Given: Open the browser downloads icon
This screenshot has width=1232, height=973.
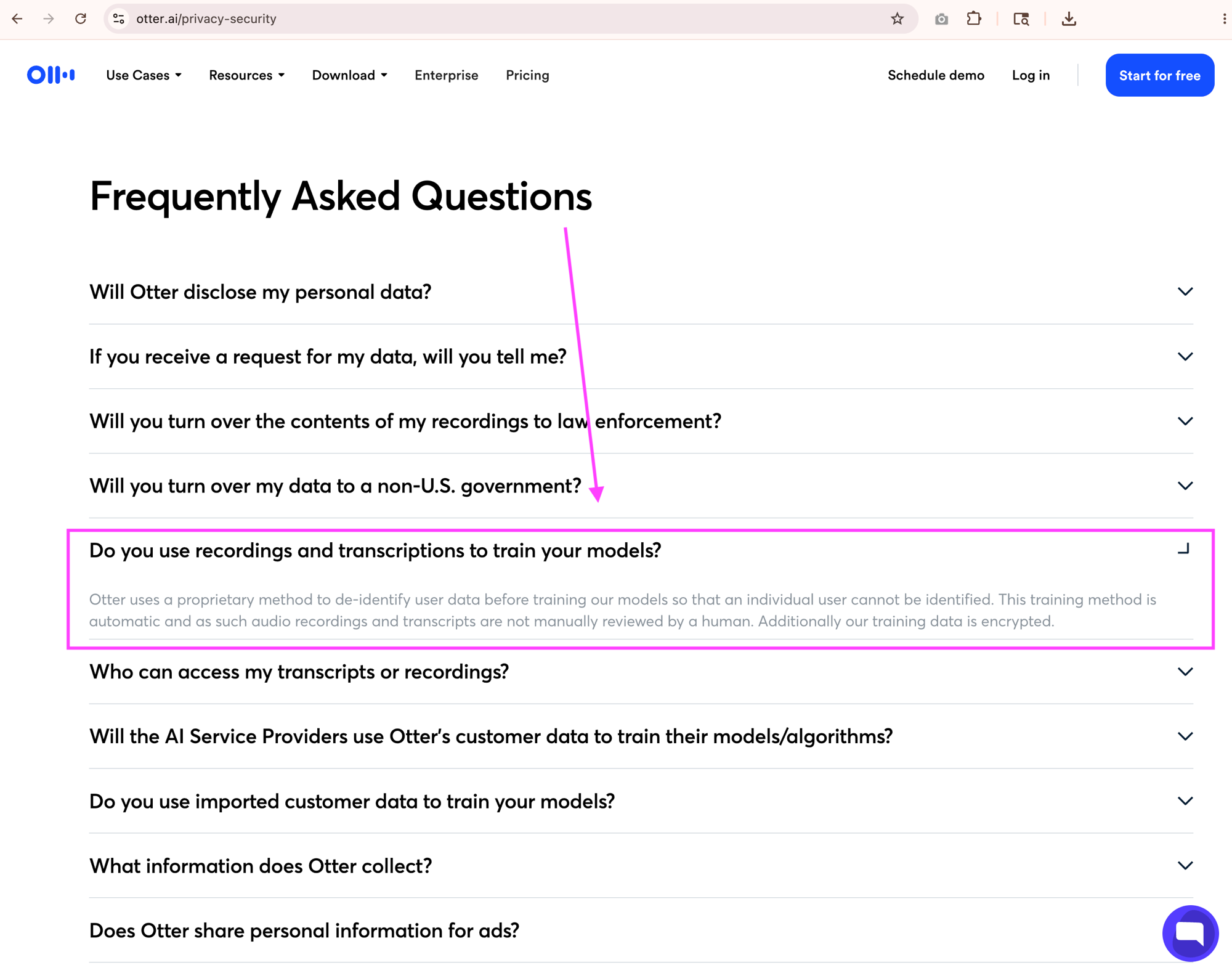Looking at the screenshot, I should point(1069,19).
